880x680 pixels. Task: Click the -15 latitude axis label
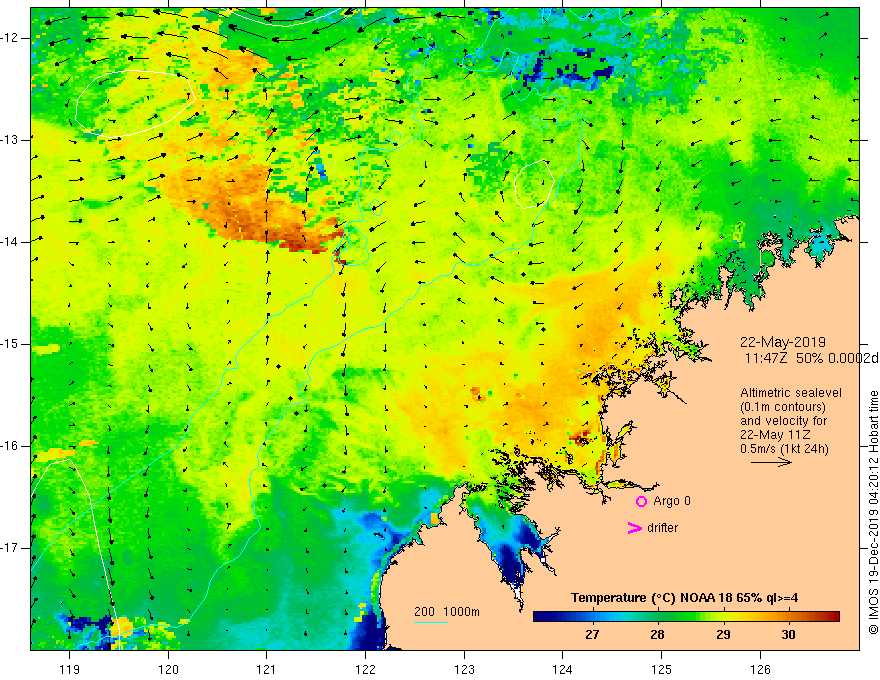(x=11, y=344)
